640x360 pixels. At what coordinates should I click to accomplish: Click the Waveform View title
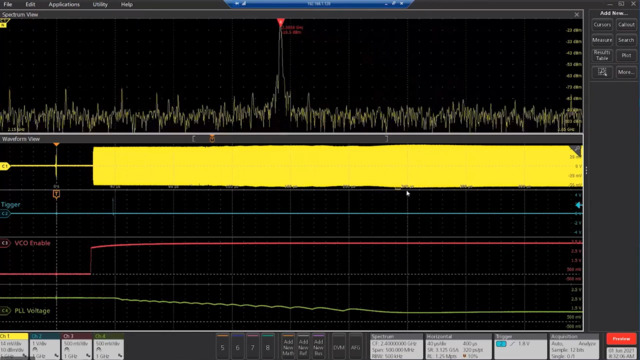[x=21, y=139]
